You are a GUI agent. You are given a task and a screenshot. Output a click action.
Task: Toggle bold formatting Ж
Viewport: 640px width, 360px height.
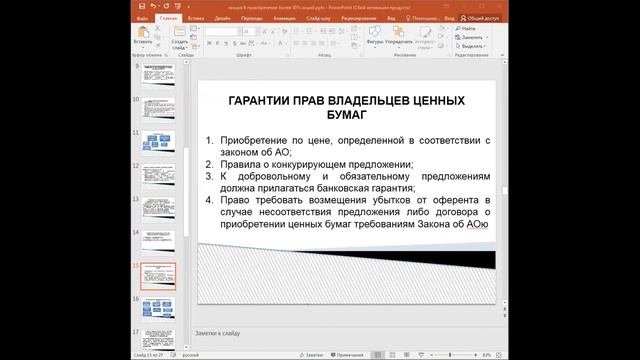(209, 43)
